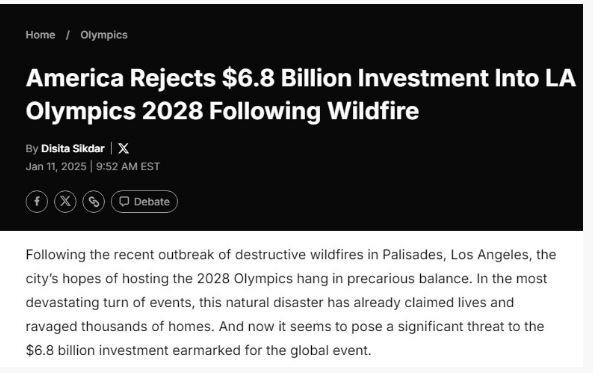This screenshot has height=373, width=593.
Task: Click "$6.8 billion investment" in body text
Action: (x=97, y=350)
